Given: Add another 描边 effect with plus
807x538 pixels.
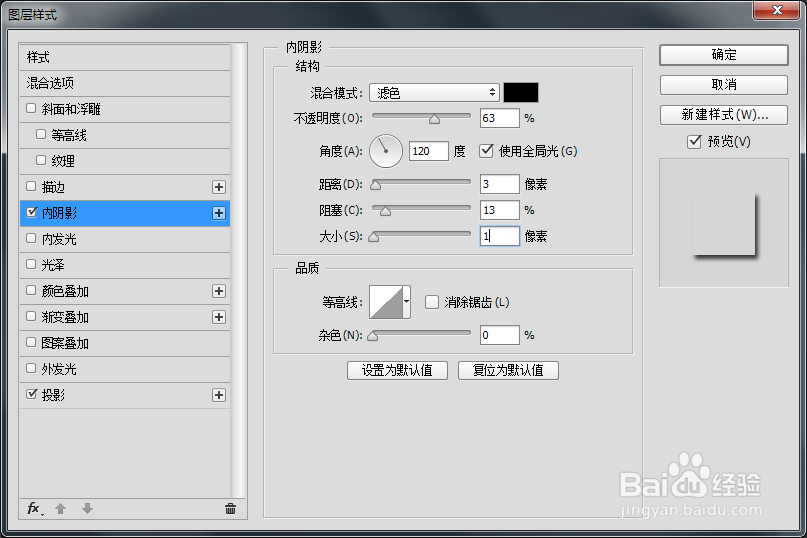Looking at the screenshot, I should click(x=219, y=187).
